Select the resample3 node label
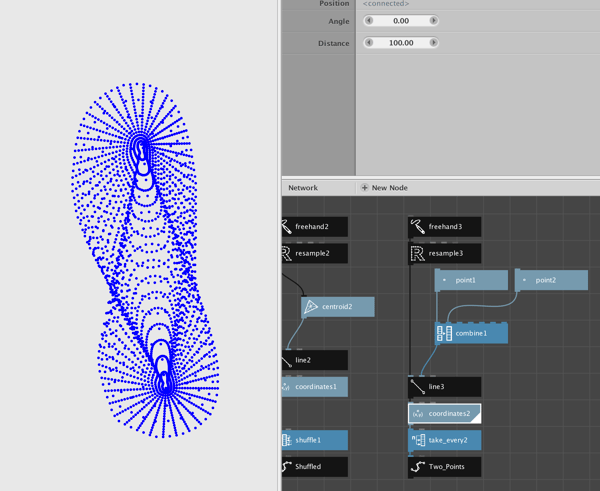This screenshot has height=491, width=600. [x=446, y=253]
